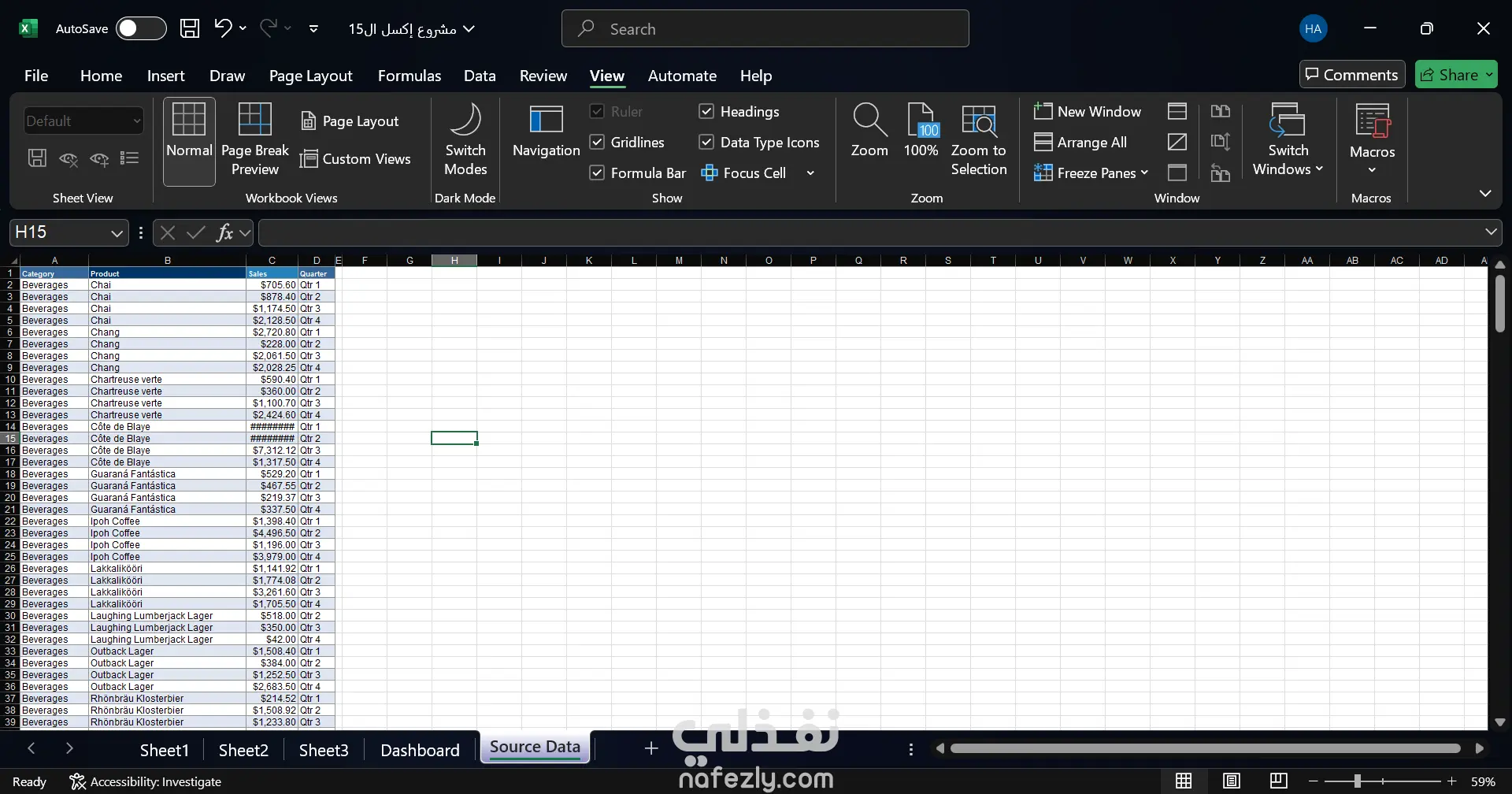Click the vertical scrollbar thumb
This screenshot has width=1512, height=794.
1499,303
